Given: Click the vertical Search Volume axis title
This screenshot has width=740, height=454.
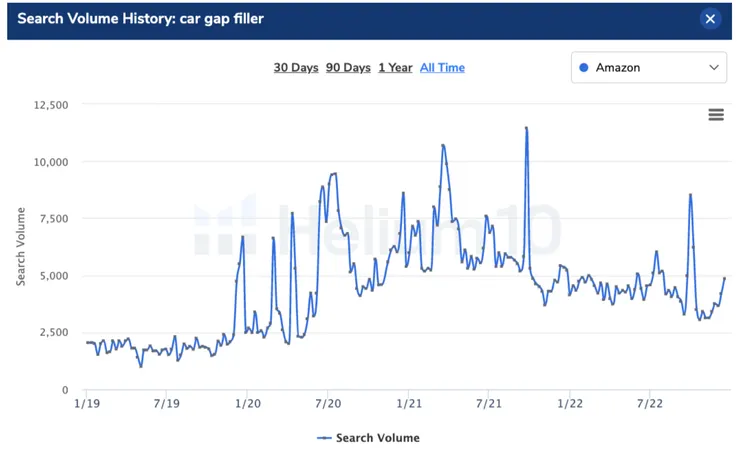Looking at the screenshot, I should click(x=21, y=246).
